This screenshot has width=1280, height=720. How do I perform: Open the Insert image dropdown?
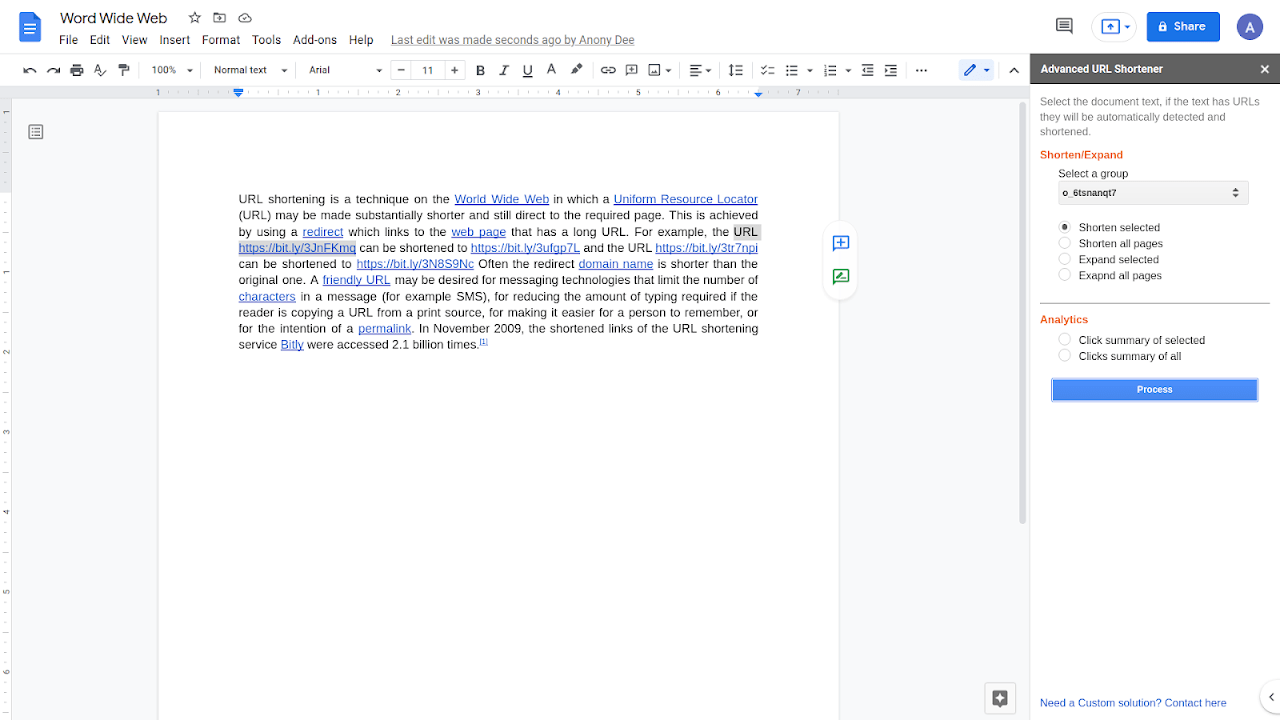(x=659, y=70)
